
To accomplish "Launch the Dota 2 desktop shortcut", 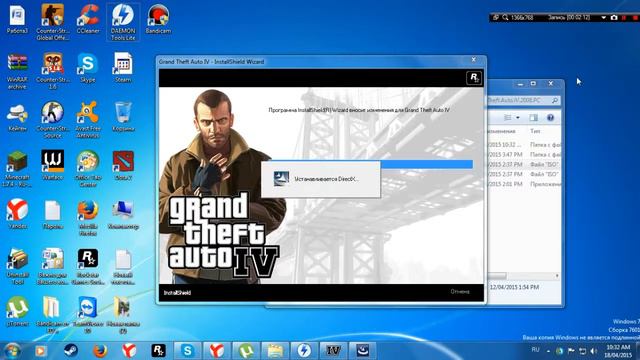I will point(123,165).
